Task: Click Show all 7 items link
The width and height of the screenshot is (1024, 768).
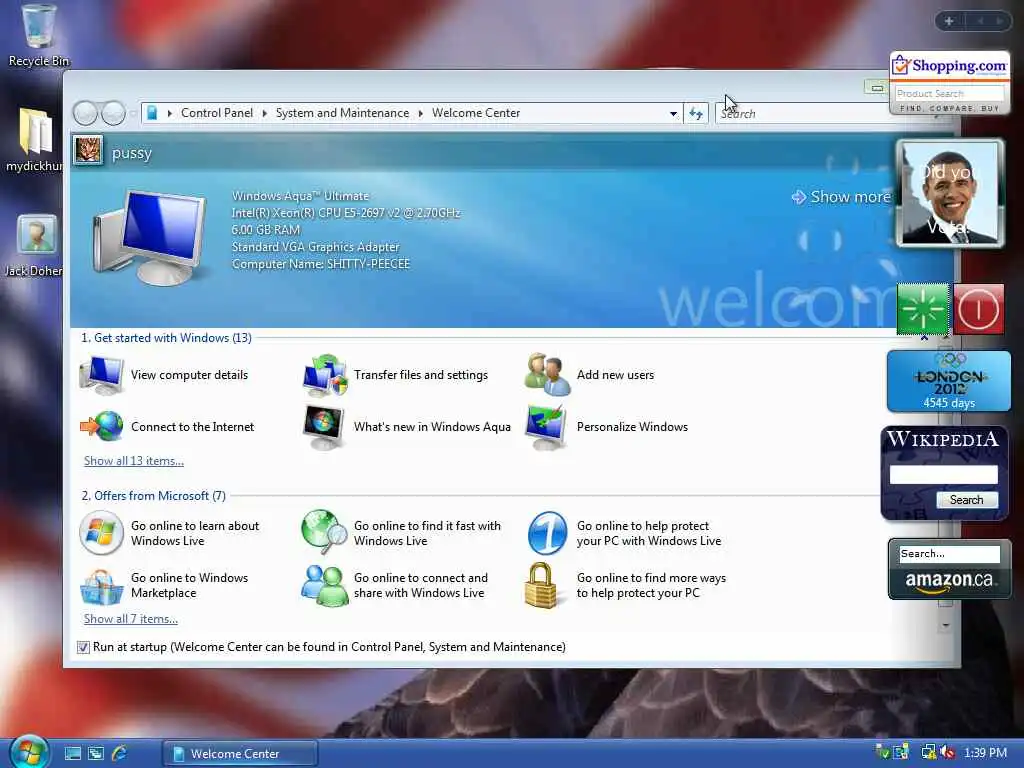Action: coord(131,619)
